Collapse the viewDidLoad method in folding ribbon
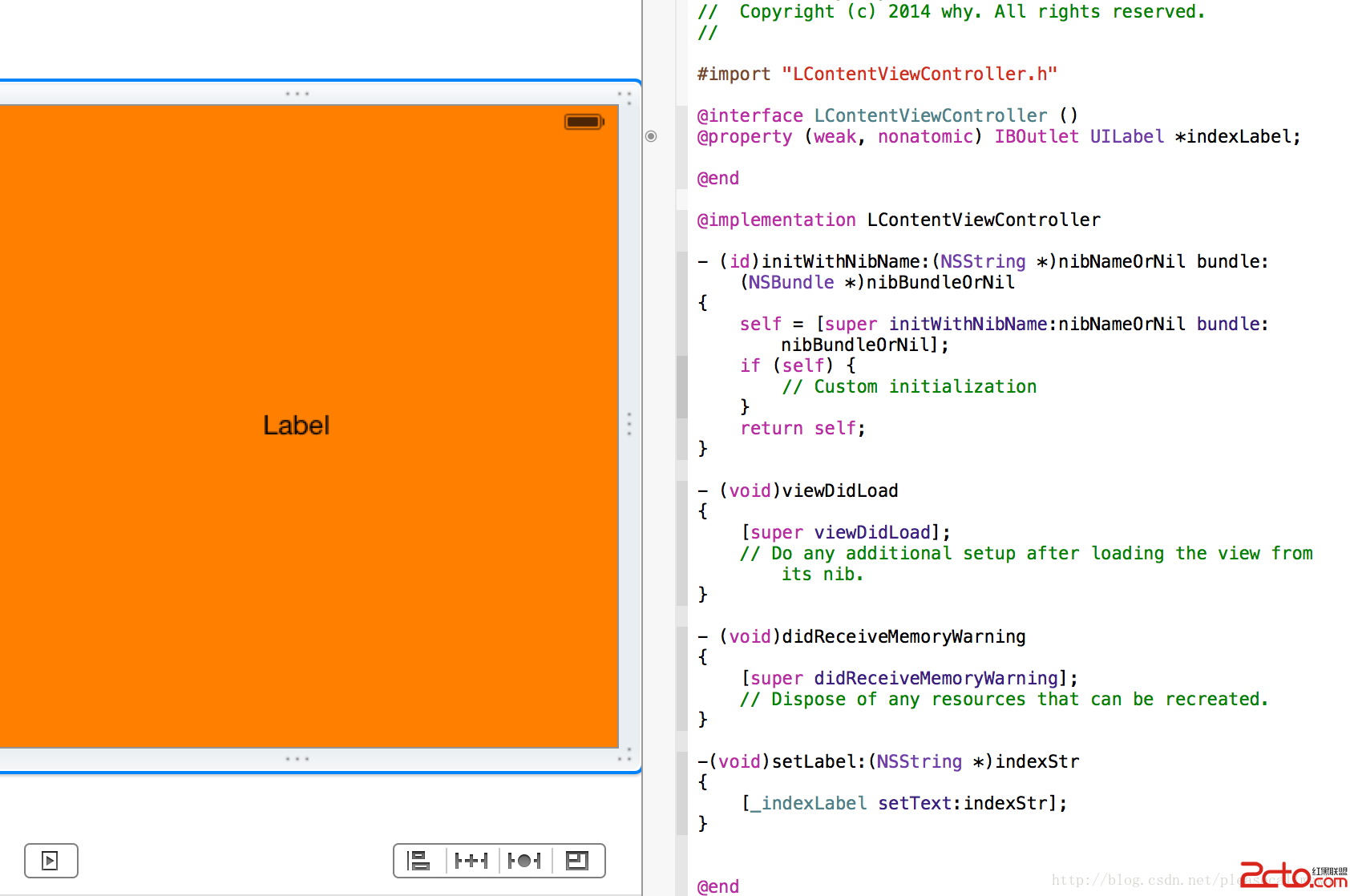The height and width of the screenshot is (896, 1350). tap(681, 542)
